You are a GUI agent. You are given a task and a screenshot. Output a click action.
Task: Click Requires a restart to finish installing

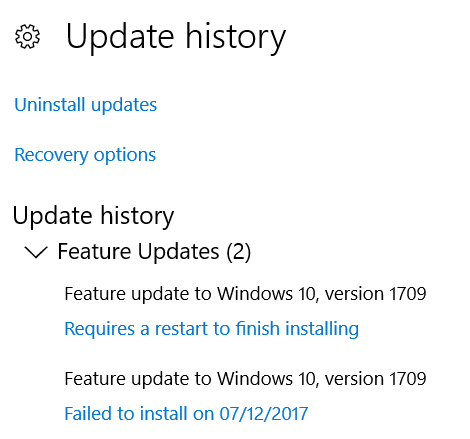[212, 329]
